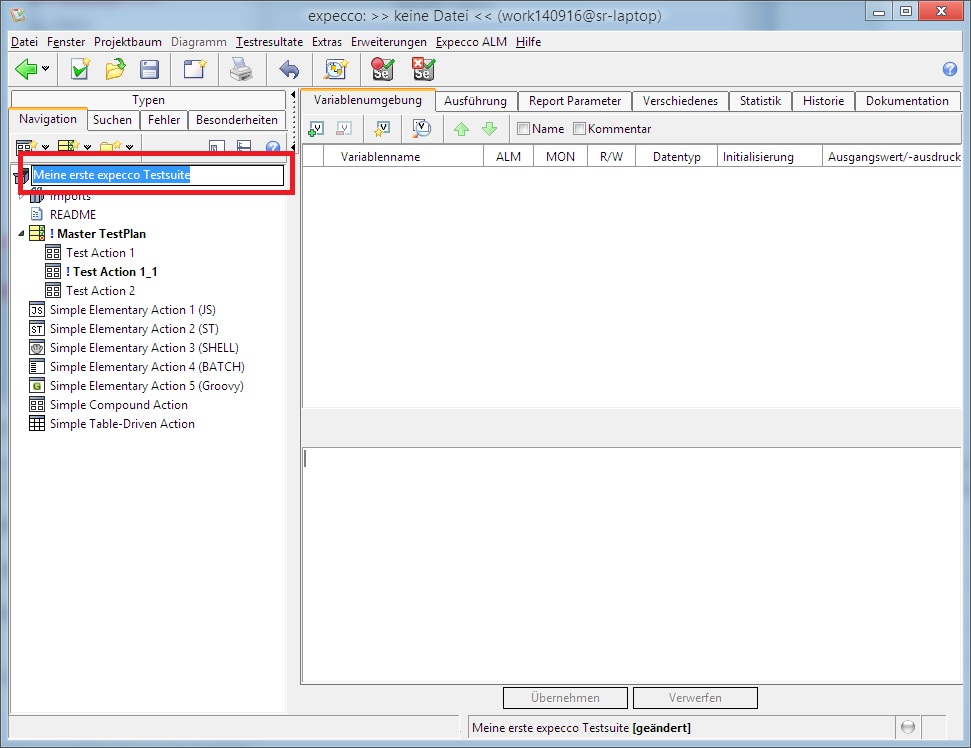Save project with the floppy disk icon
This screenshot has width=971, height=748.
point(149,69)
